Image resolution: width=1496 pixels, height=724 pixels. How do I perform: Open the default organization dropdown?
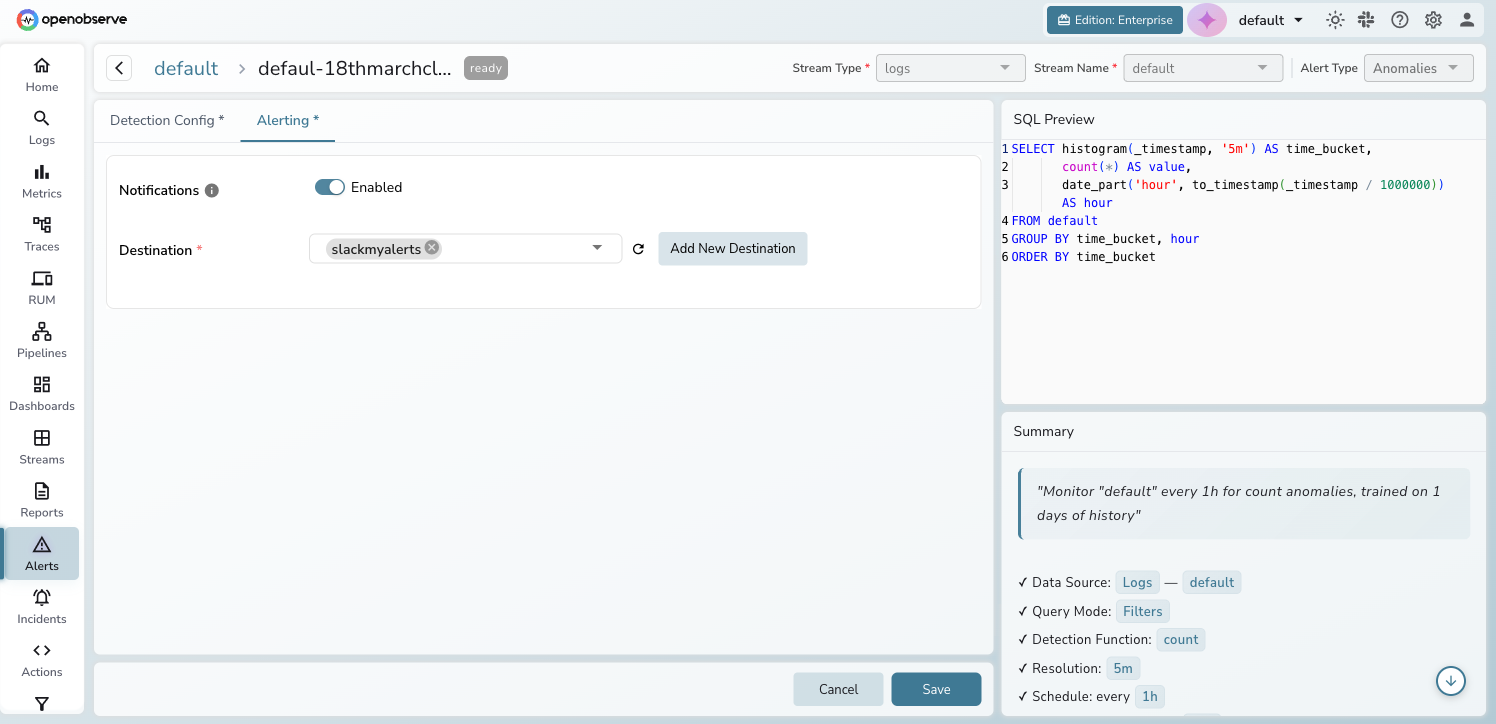[1270, 19]
